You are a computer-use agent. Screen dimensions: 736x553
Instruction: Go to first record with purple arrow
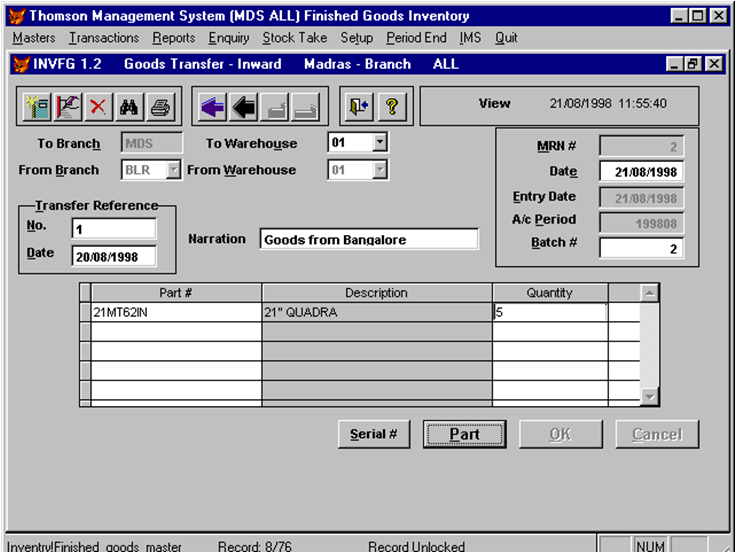coord(212,107)
